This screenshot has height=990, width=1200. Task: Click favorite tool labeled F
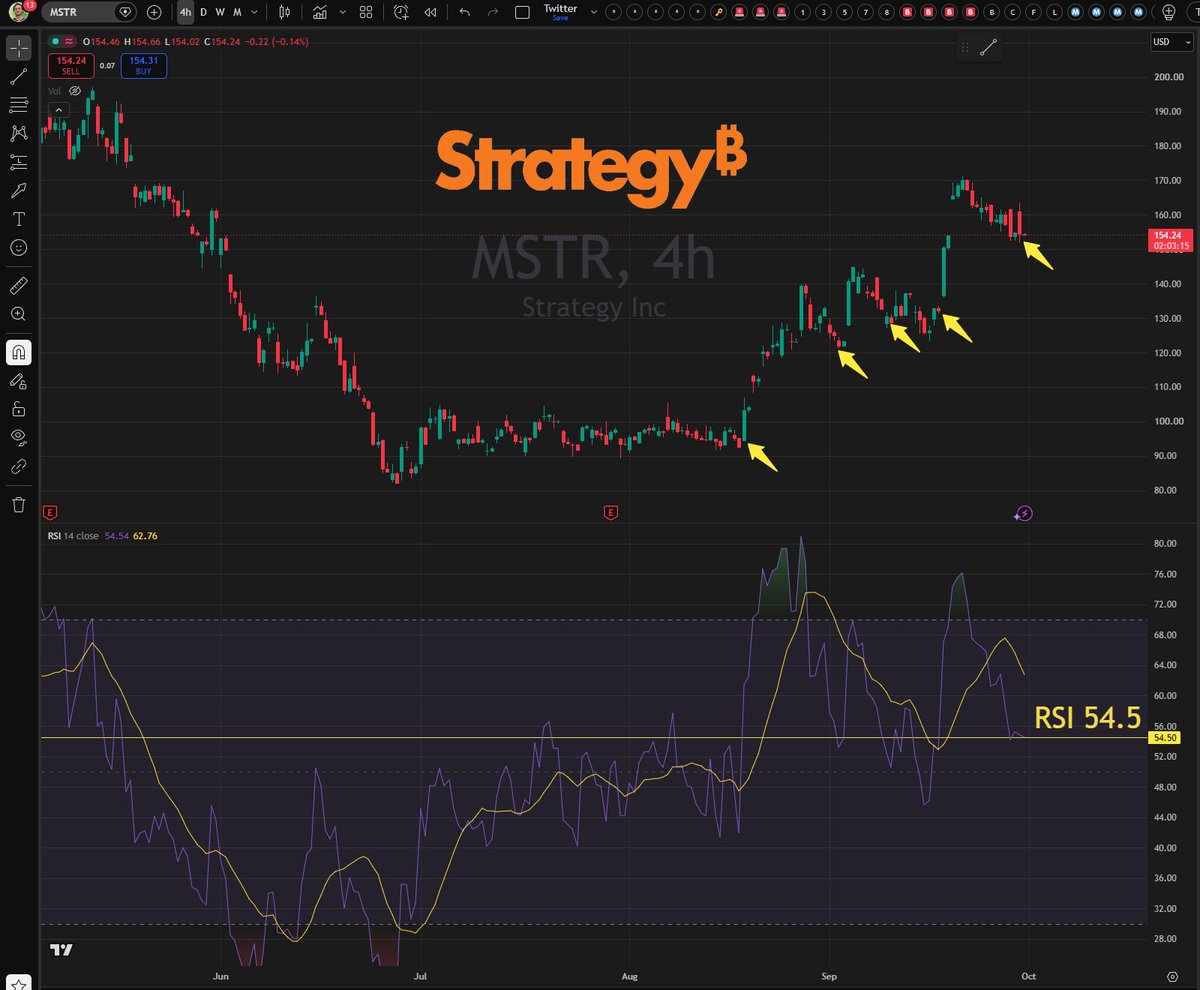1034,12
